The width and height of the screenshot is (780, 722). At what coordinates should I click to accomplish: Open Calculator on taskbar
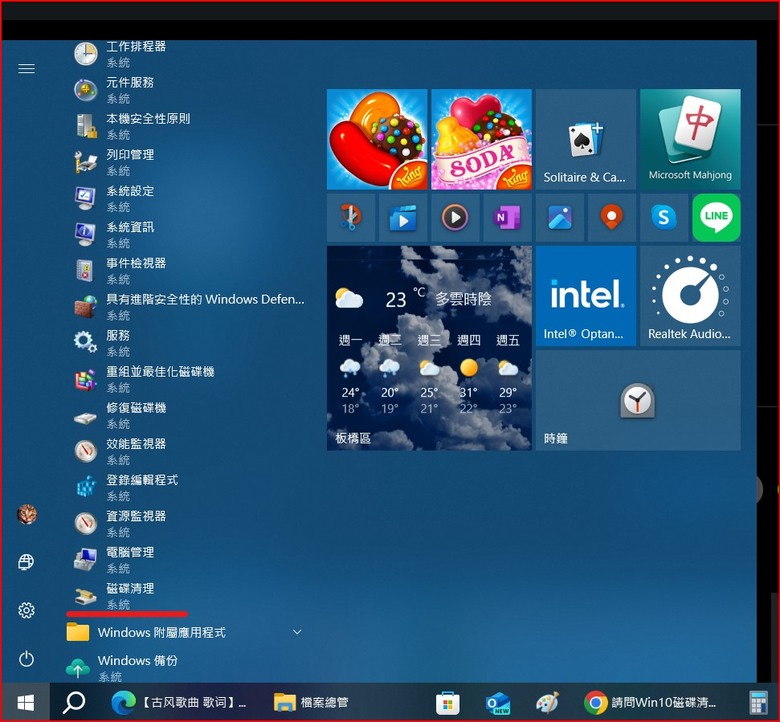tap(758, 703)
